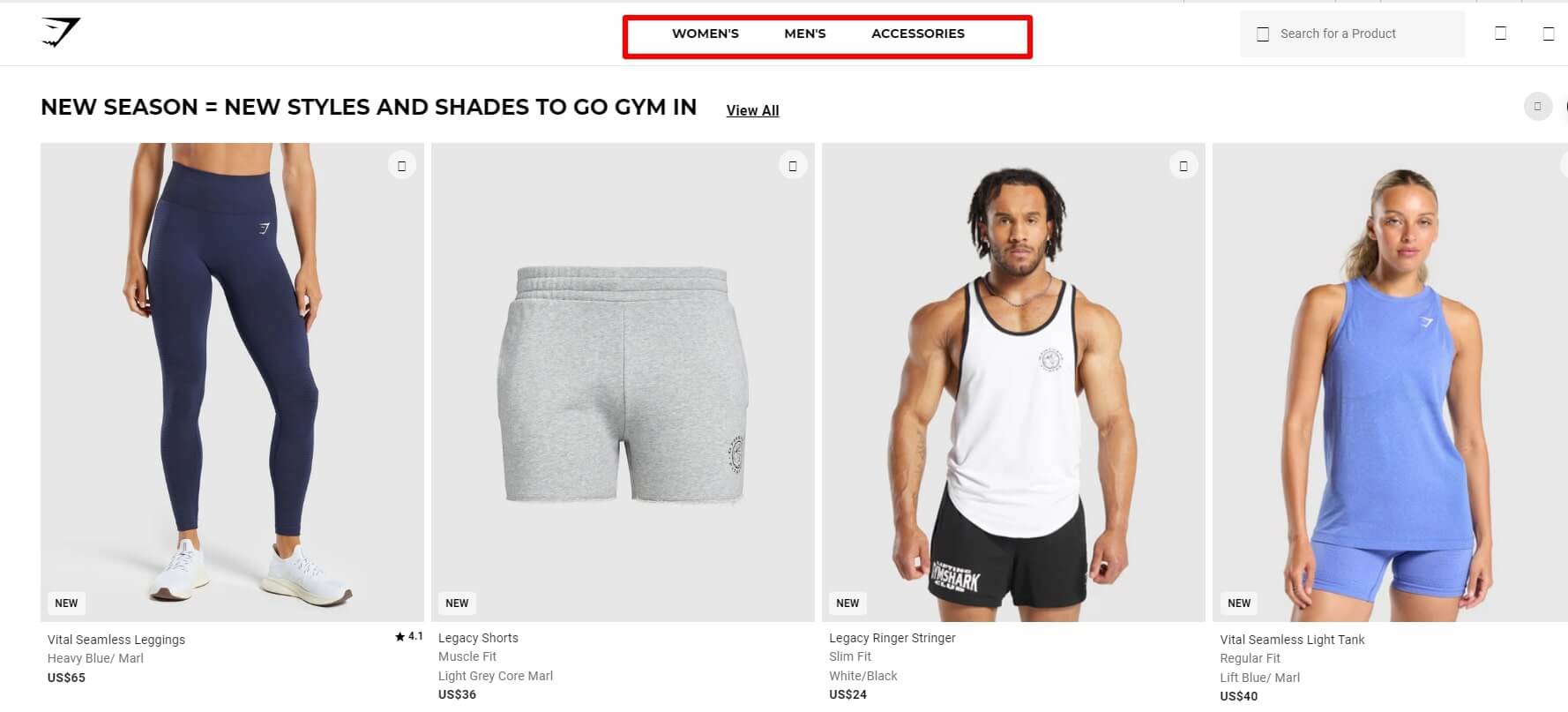This screenshot has width=1568, height=712.
Task: Click the View All link
Action: (x=752, y=110)
